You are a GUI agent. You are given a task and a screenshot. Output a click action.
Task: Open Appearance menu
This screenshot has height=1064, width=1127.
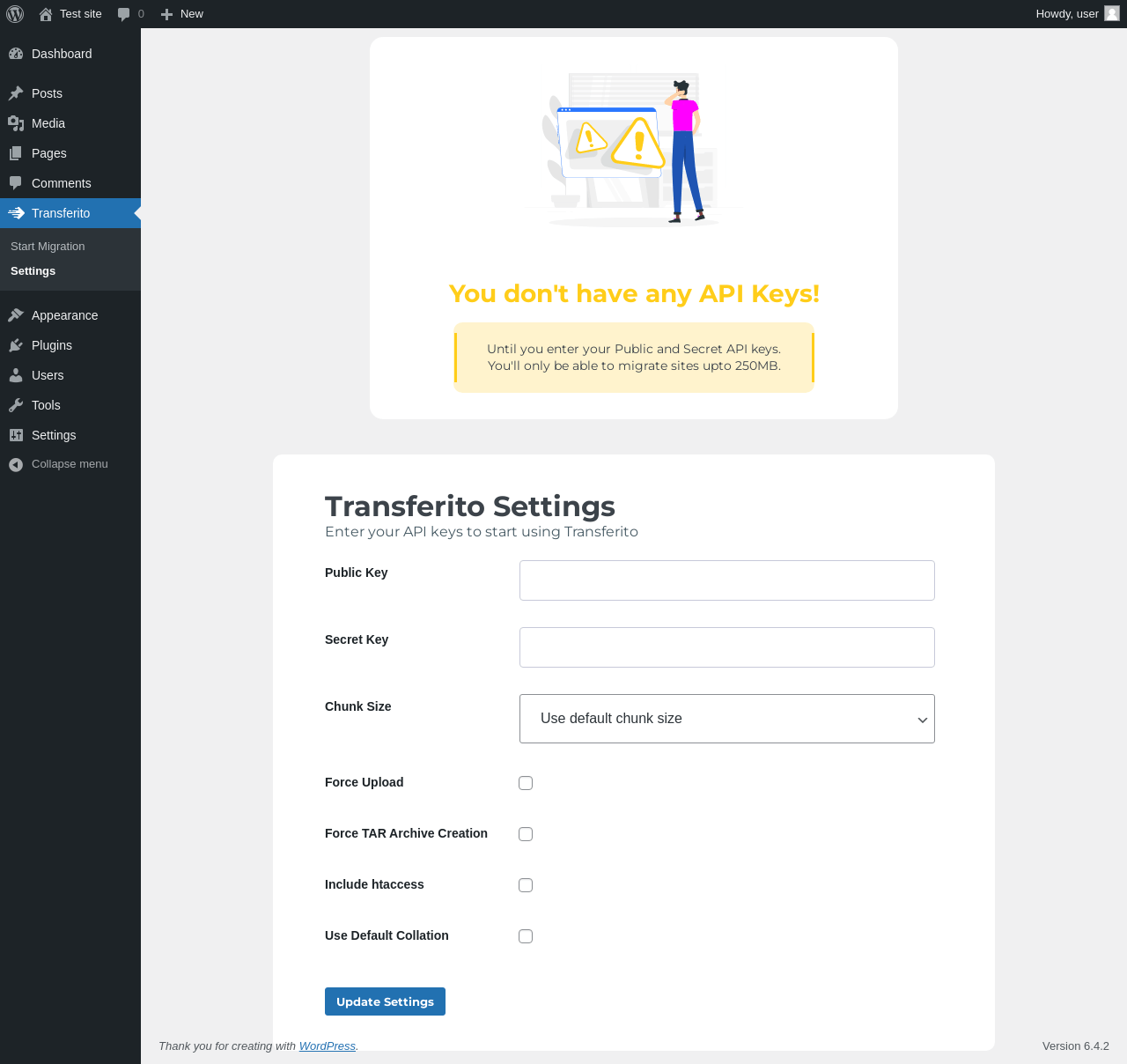point(70,315)
